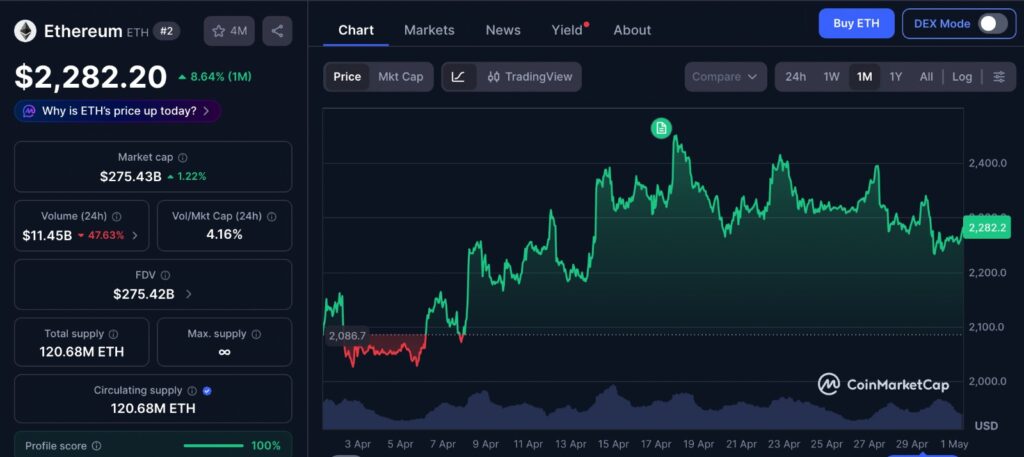Expand FDV details chevron
Viewport: 1024px width, 457px height.
pos(188,294)
